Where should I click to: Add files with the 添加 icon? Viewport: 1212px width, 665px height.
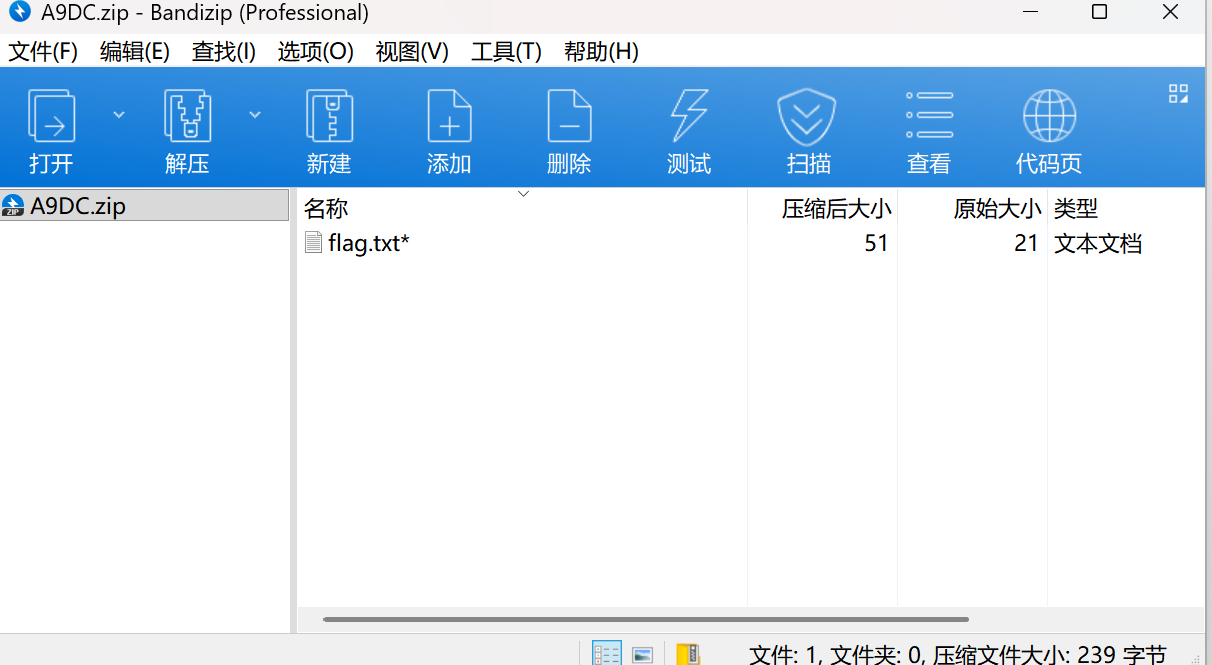(449, 116)
